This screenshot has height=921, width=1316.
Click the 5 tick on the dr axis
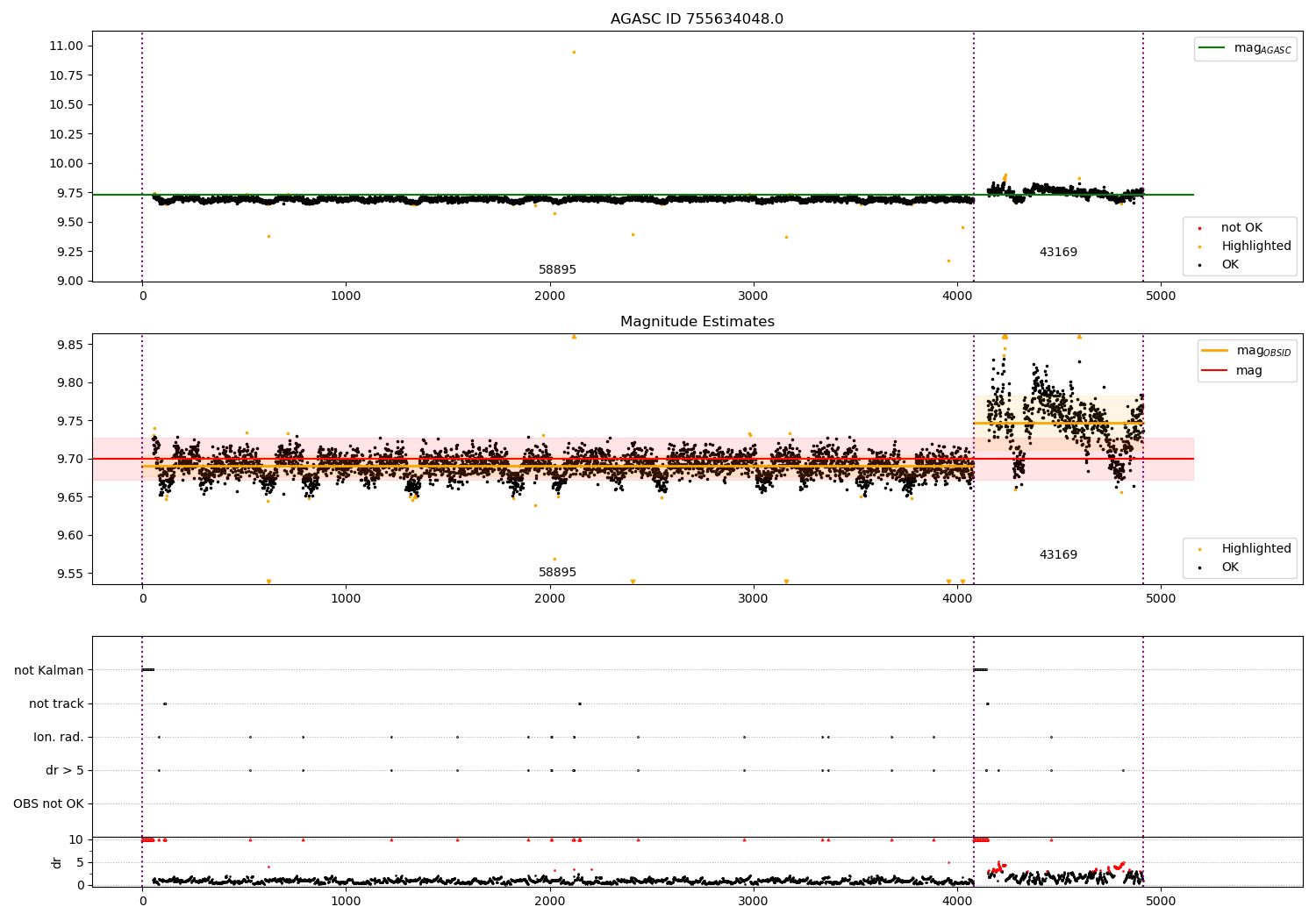point(80,862)
